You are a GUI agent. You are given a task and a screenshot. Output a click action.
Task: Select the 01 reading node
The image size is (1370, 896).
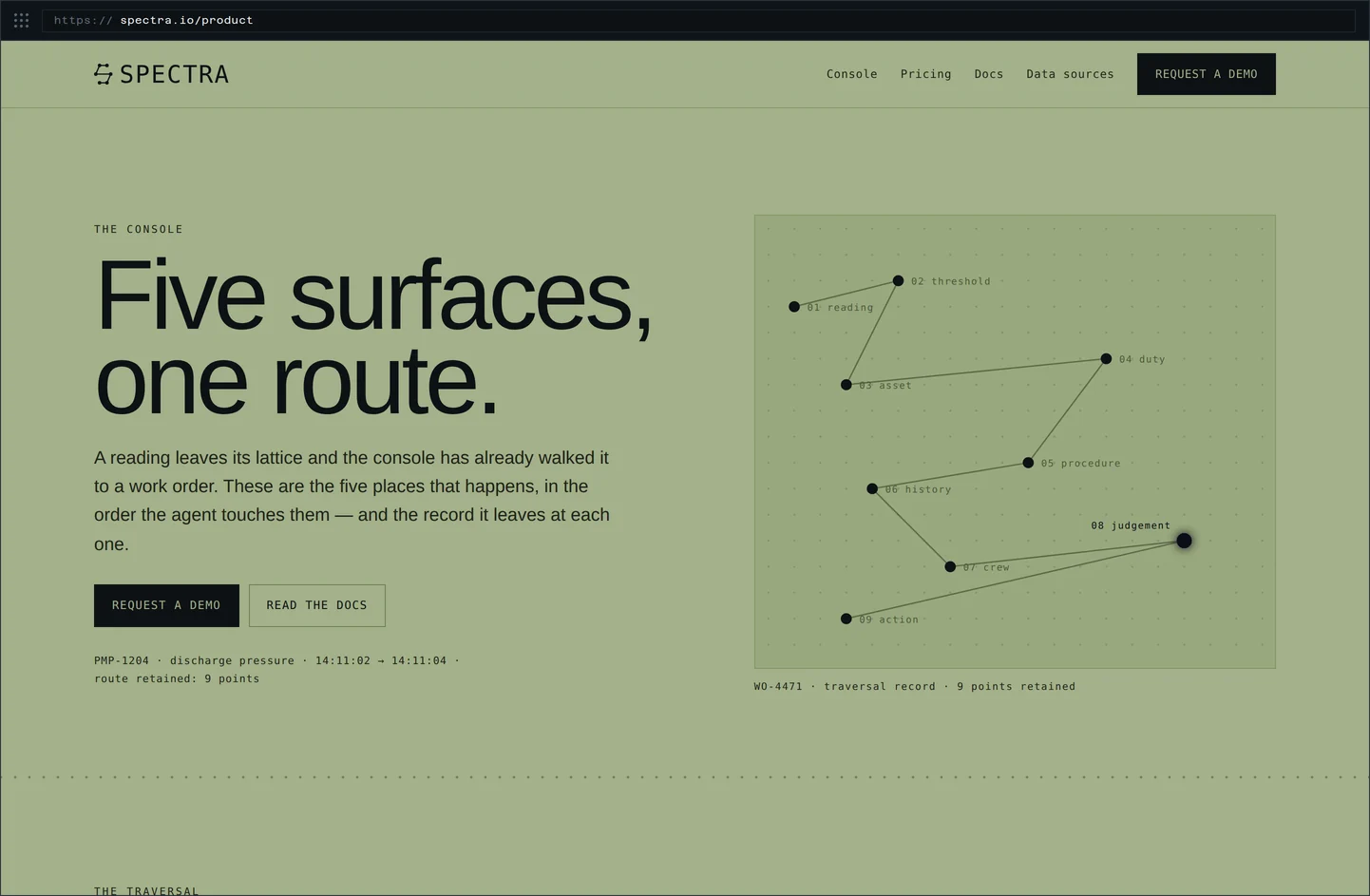point(794,307)
